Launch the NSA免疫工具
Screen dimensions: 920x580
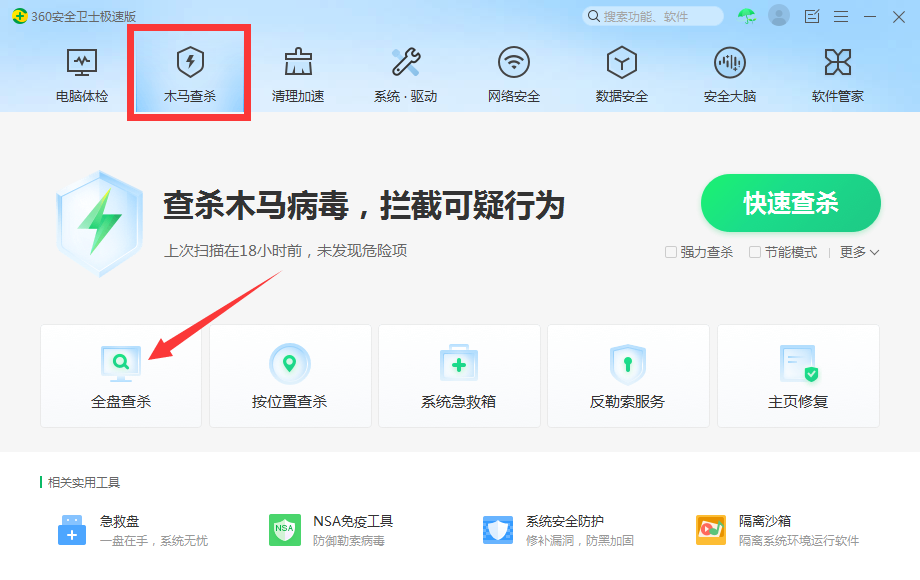click(x=331, y=530)
